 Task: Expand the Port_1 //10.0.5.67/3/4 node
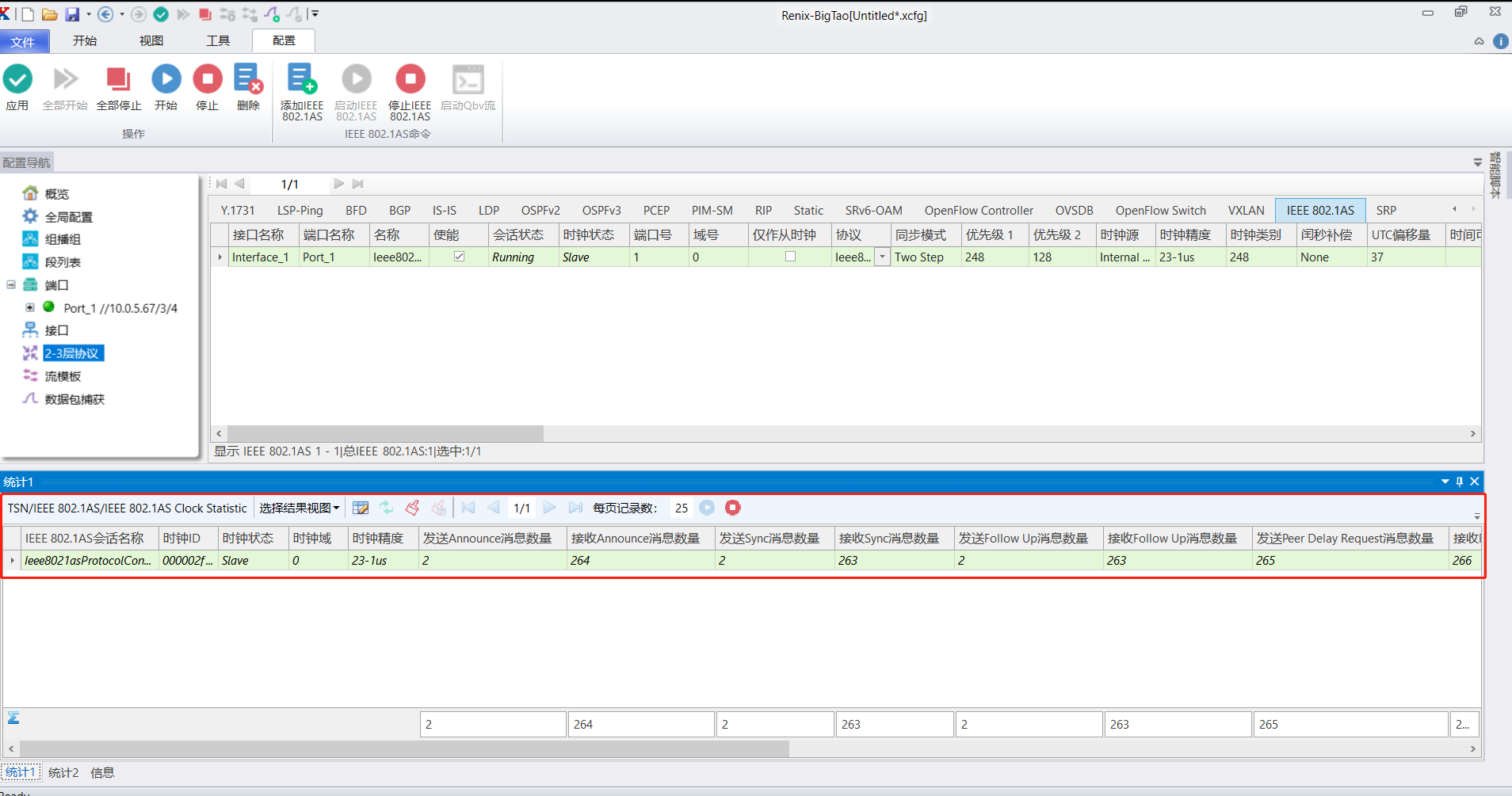click(30, 307)
